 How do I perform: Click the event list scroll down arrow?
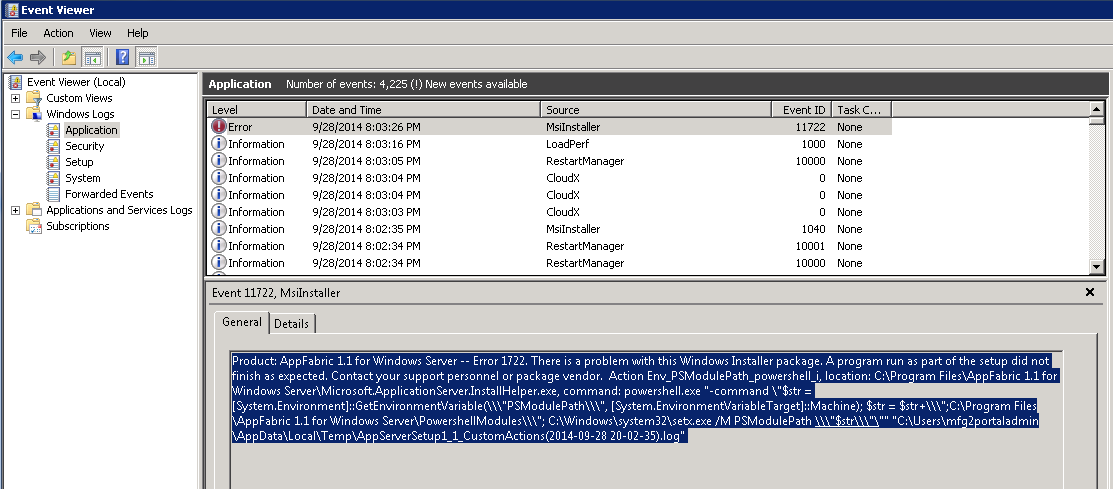click(1097, 267)
